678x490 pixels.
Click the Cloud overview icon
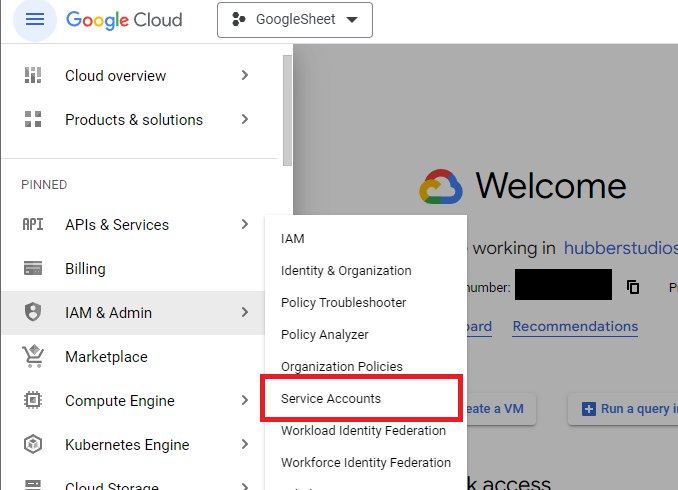coord(33,75)
